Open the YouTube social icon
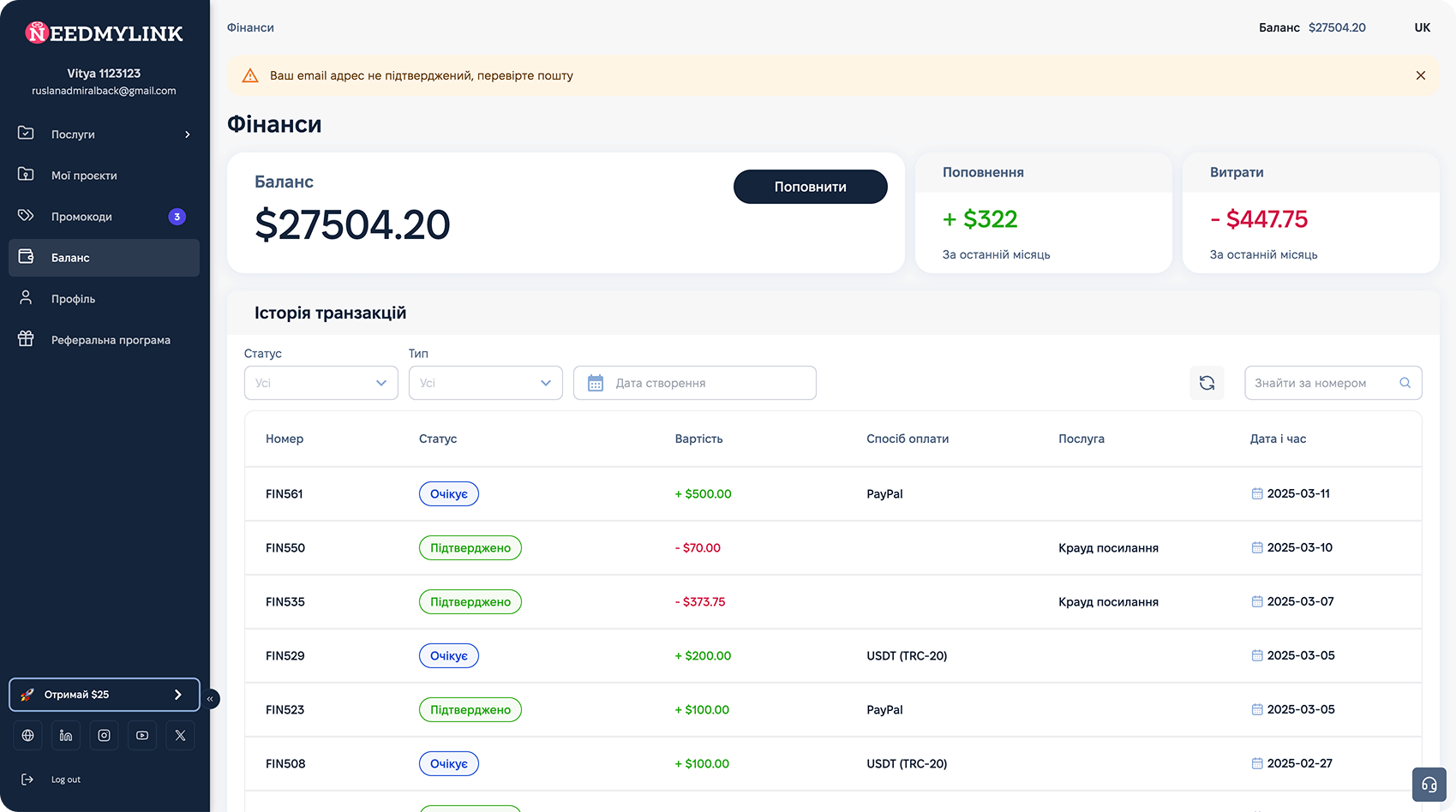 coord(142,735)
